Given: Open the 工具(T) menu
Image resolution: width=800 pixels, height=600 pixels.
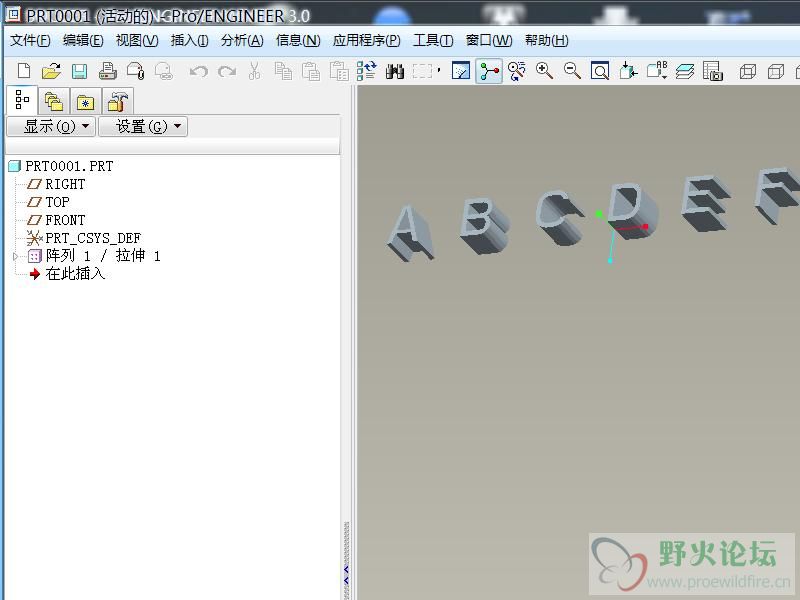Looking at the screenshot, I should (433, 40).
